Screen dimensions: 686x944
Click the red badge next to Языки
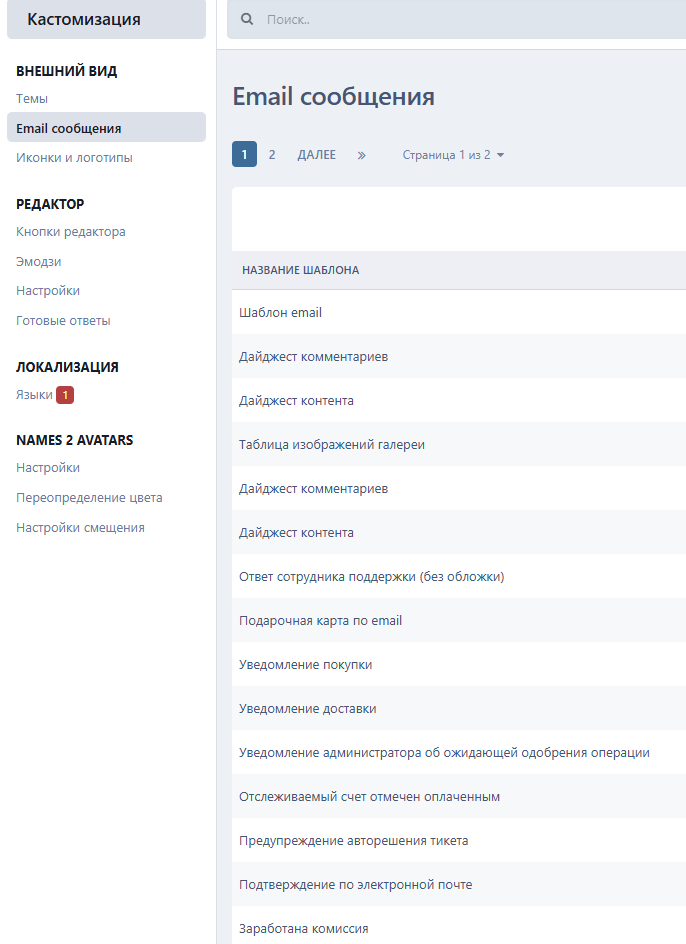click(x=65, y=395)
